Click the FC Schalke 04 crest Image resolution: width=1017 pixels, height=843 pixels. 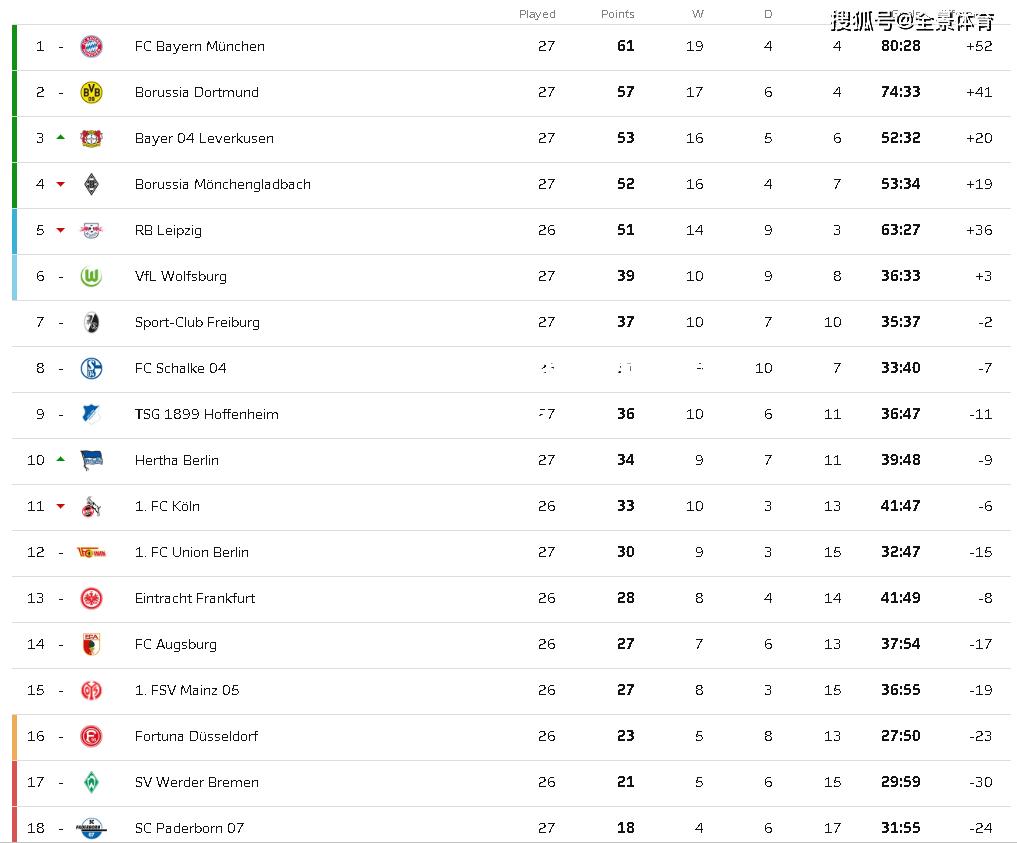coord(91,368)
